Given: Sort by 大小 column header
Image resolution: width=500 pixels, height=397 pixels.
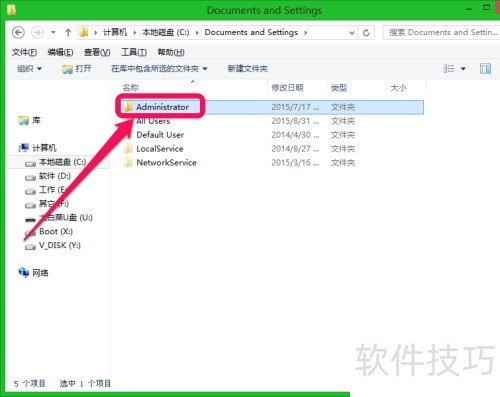Looking at the screenshot, I should point(398,88).
